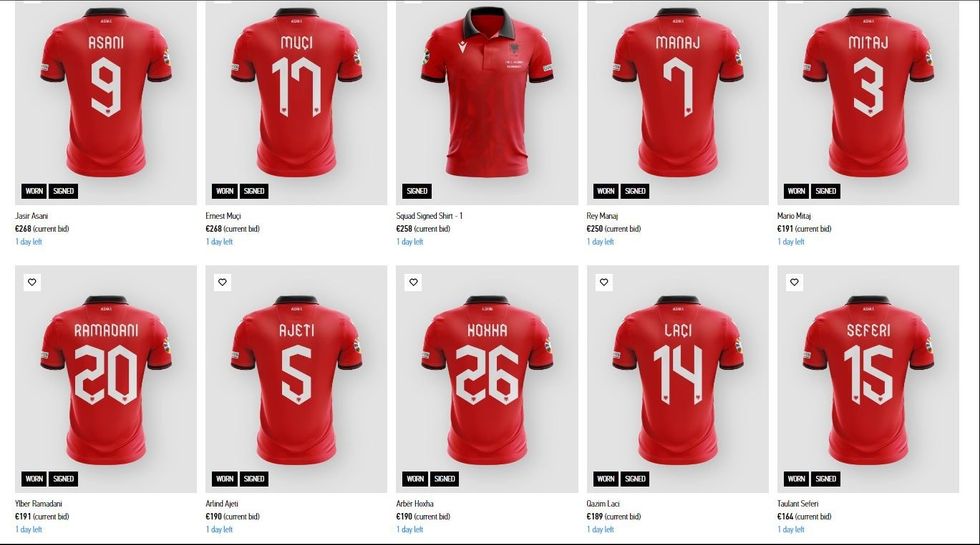
Task: Favorite the Ajeti 5 shirt heart icon
Action: click(222, 282)
